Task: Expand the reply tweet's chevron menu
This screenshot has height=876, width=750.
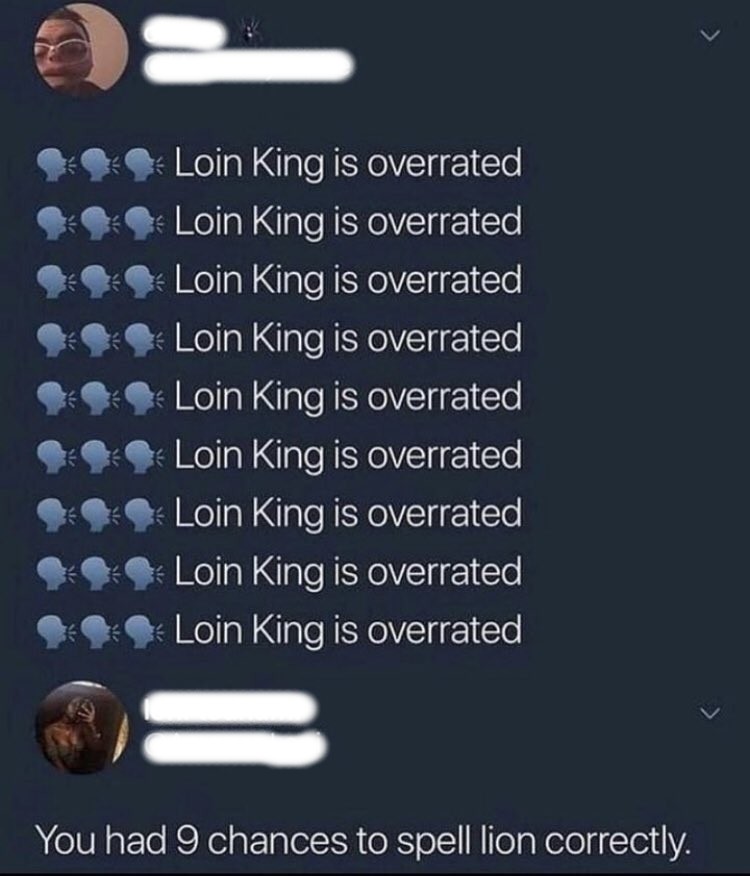Action: (x=710, y=713)
